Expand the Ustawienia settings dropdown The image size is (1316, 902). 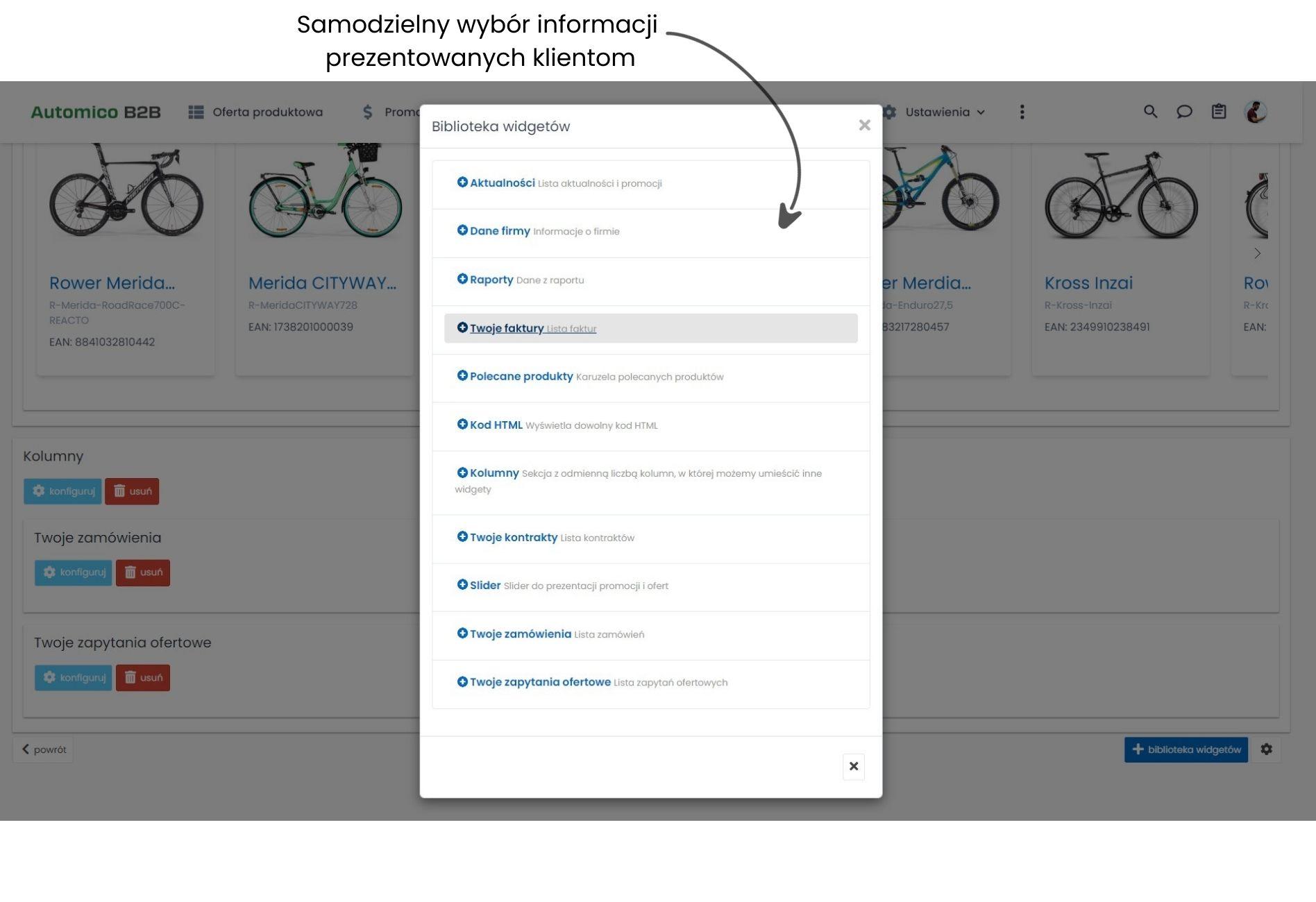[x=937, y=112]
